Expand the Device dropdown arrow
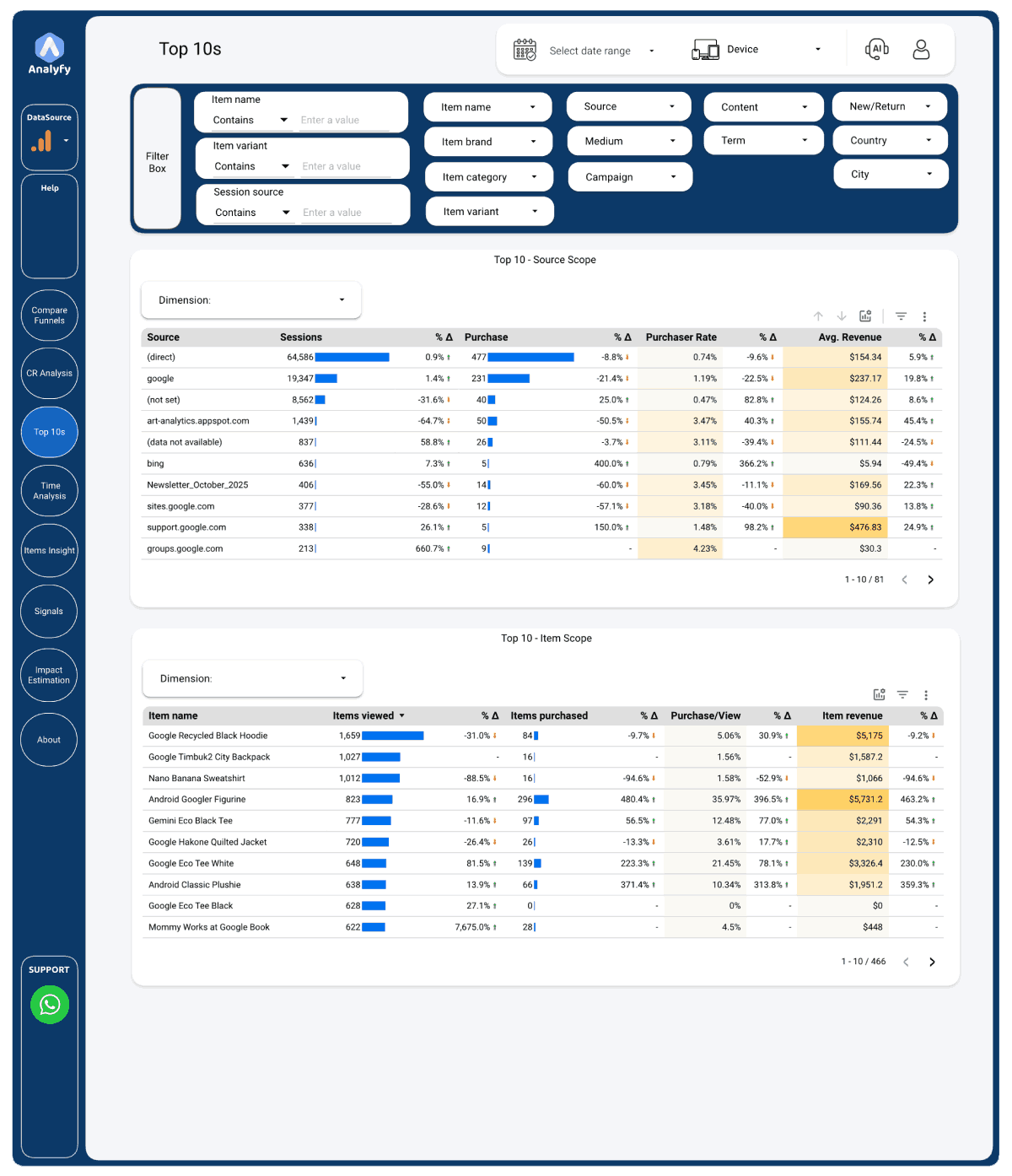 tap(817, 49)
